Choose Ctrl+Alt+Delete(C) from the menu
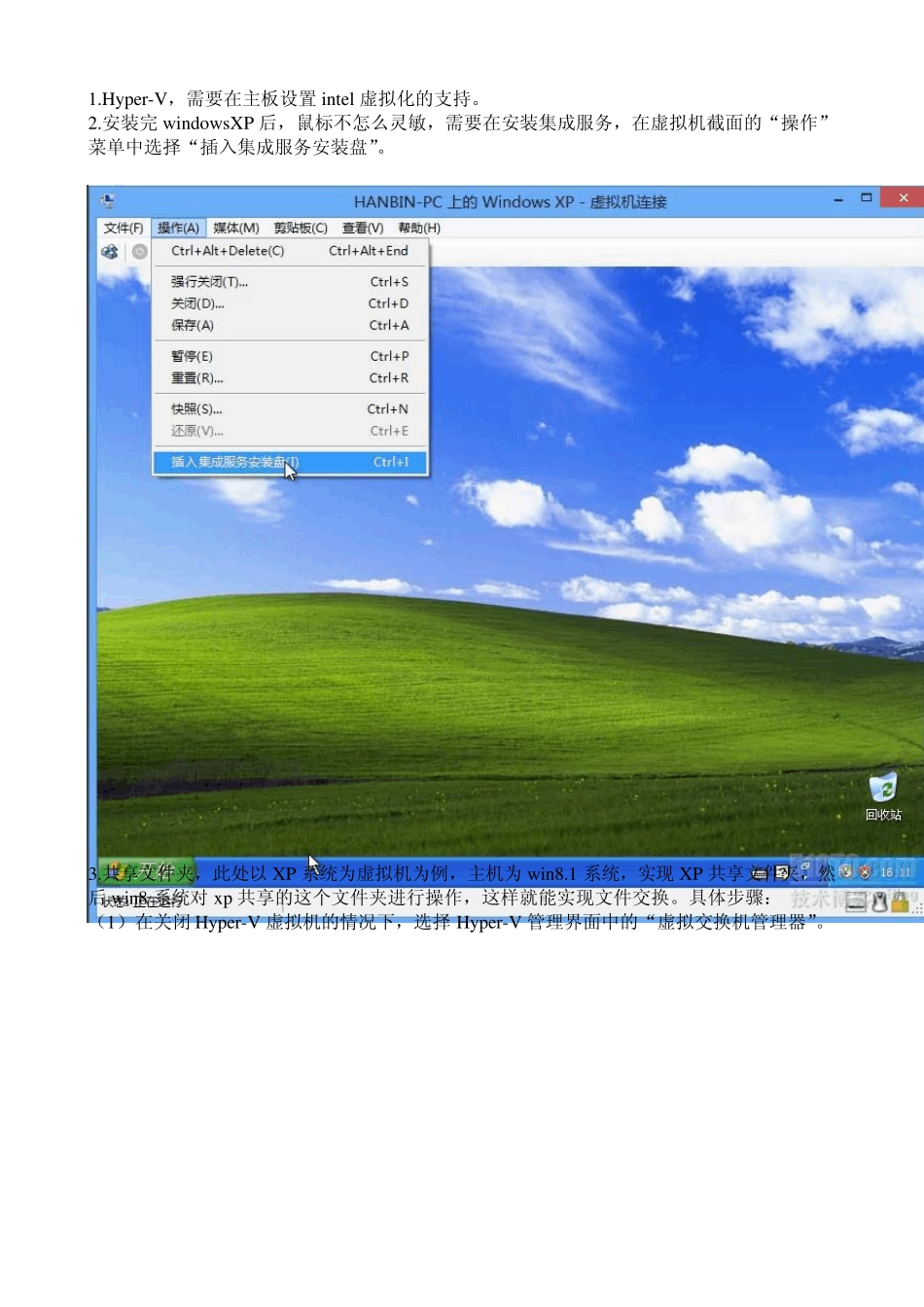 (x=290, y=251)
